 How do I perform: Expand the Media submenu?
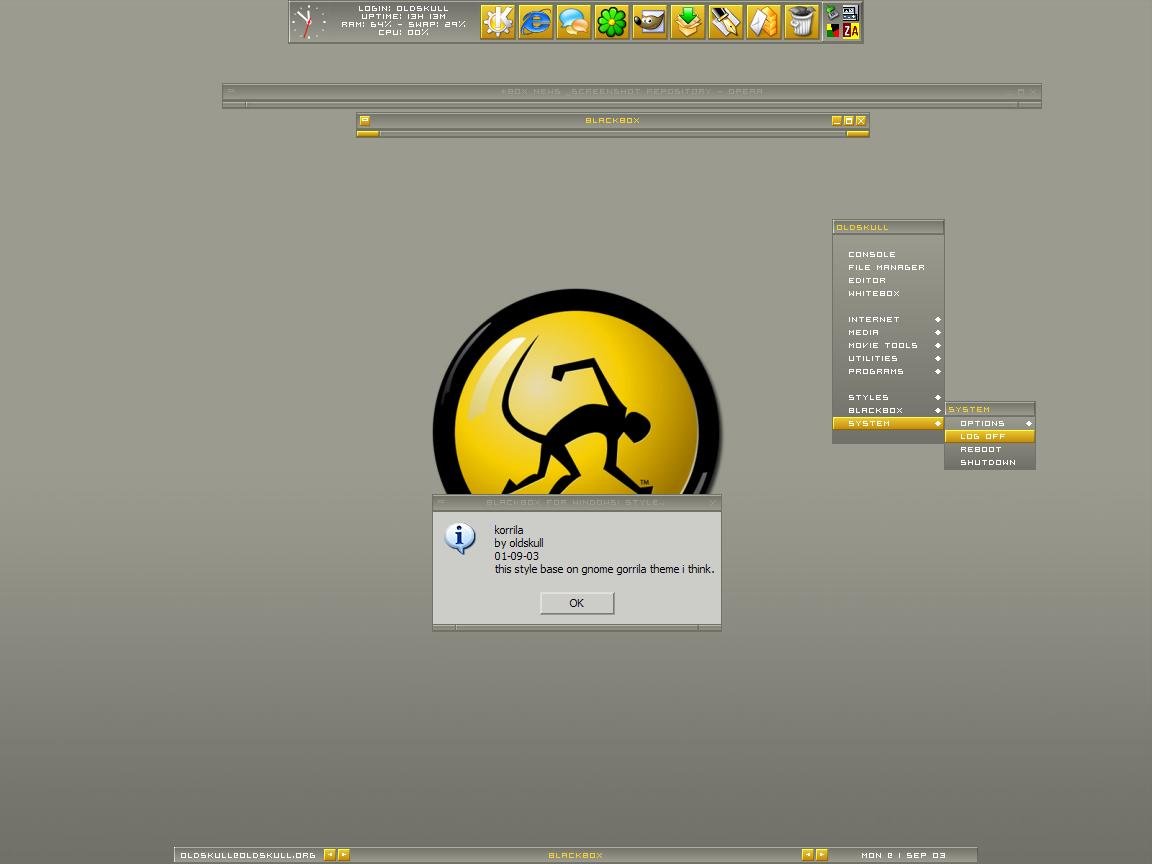tap(888, 332)
